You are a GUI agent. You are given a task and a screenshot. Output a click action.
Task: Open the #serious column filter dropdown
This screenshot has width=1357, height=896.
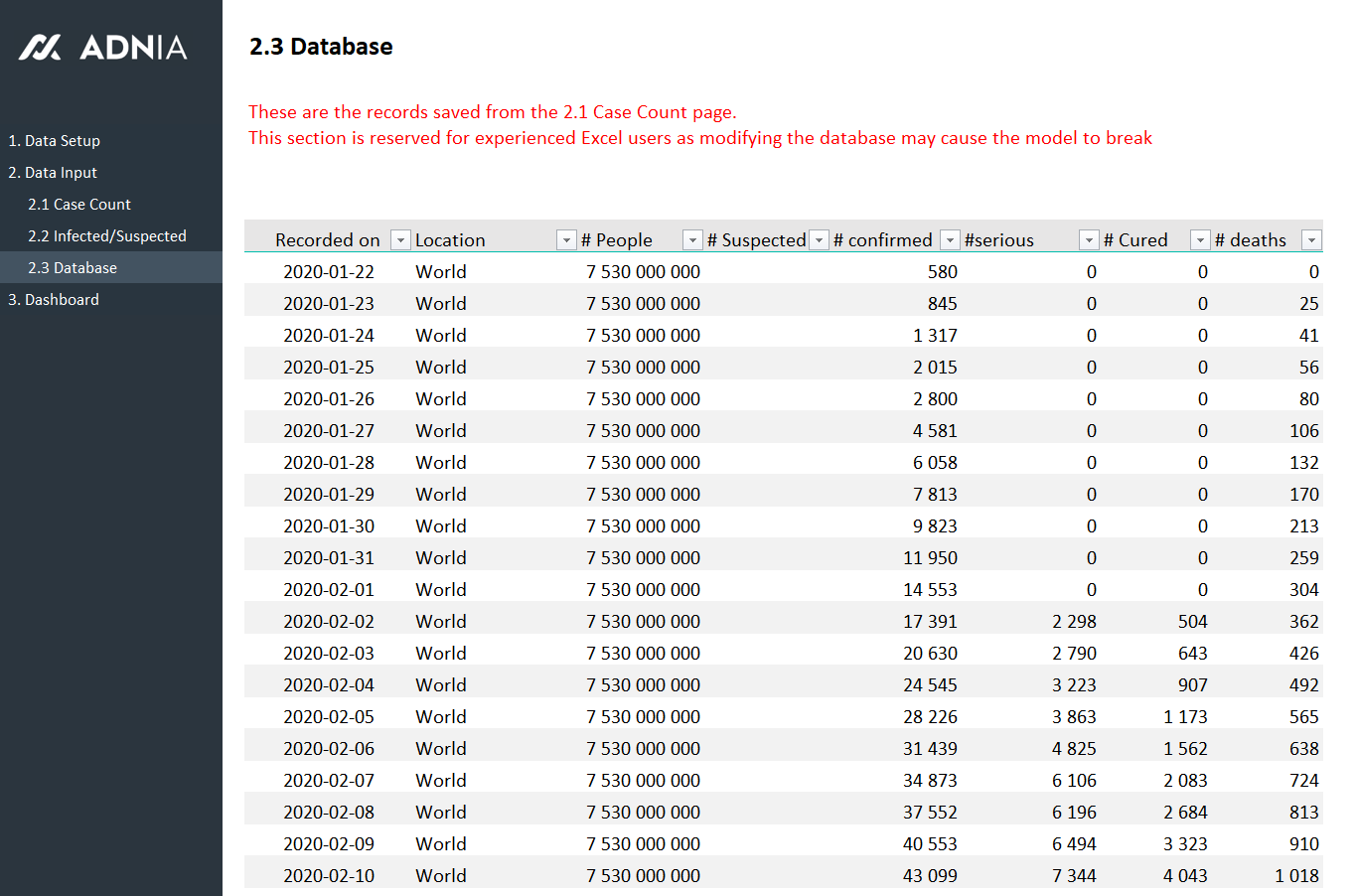tap(1089, 240)
